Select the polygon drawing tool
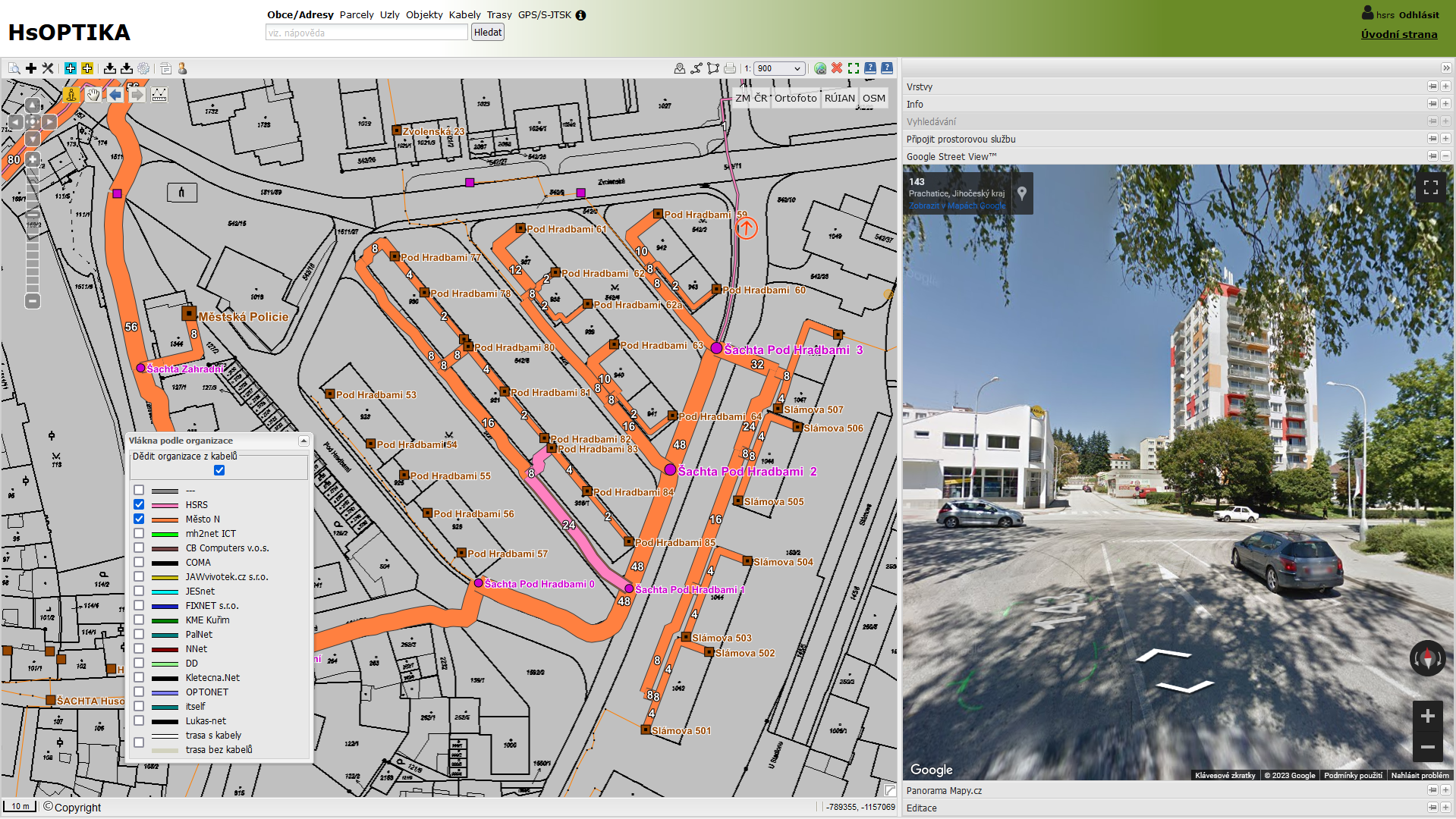Viewport: 1456px width, 819px height. click(x=713, y=68)
